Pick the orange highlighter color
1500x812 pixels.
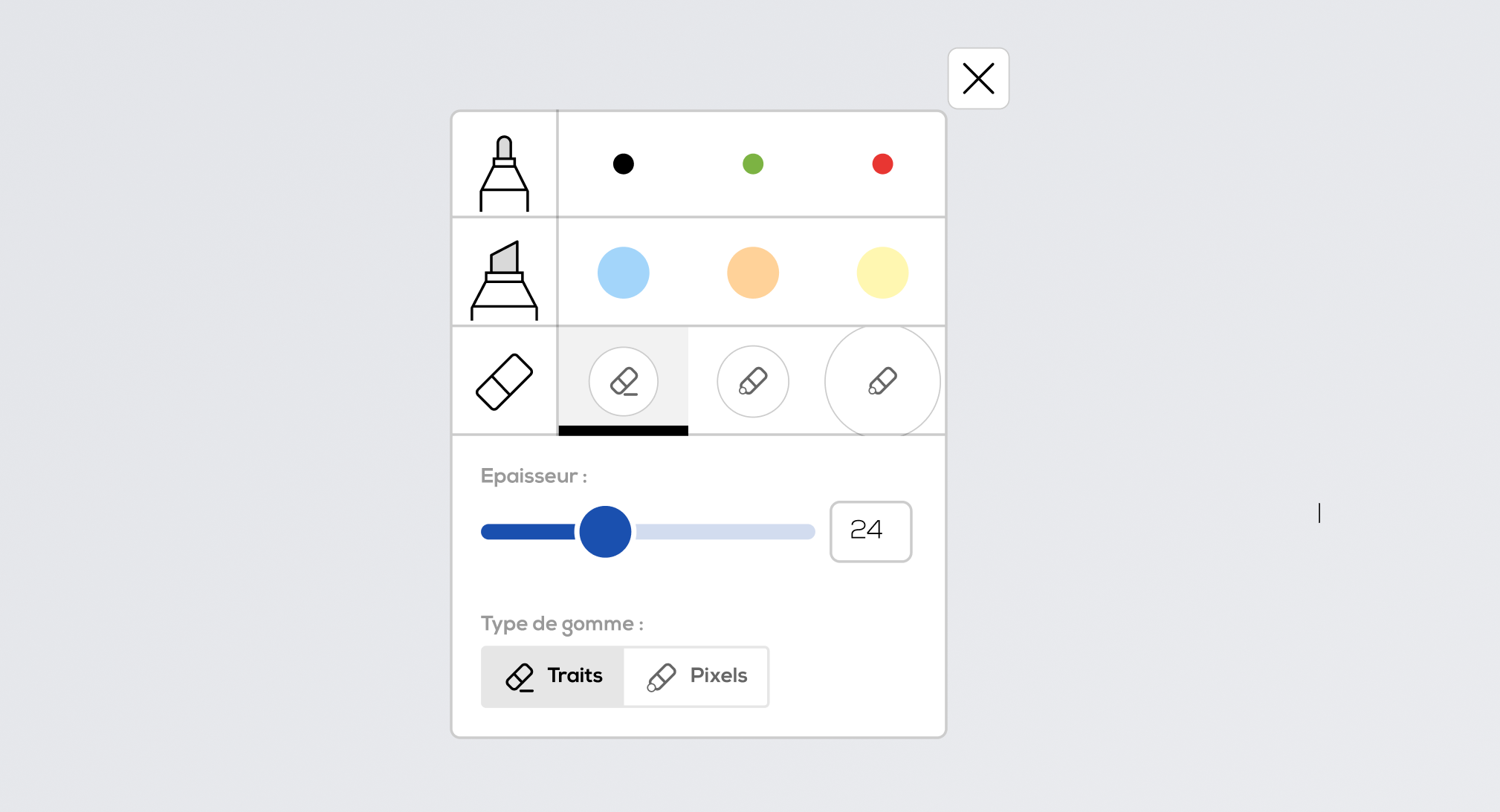(x=753, y=273)
